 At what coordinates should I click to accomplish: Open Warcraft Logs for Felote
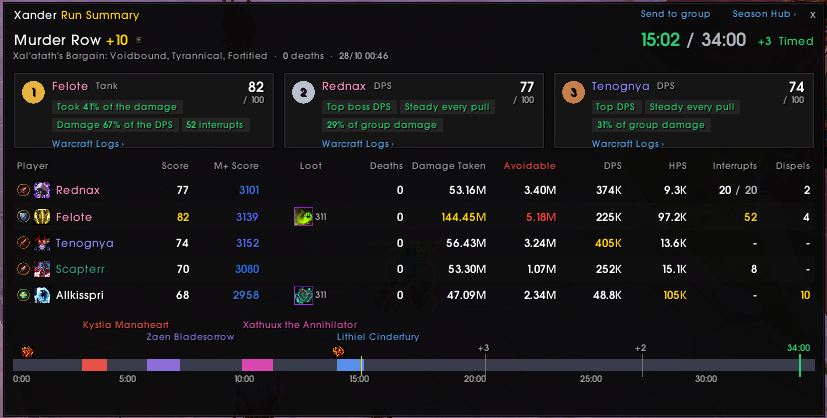pyautogui.click(x=88, y=143)
